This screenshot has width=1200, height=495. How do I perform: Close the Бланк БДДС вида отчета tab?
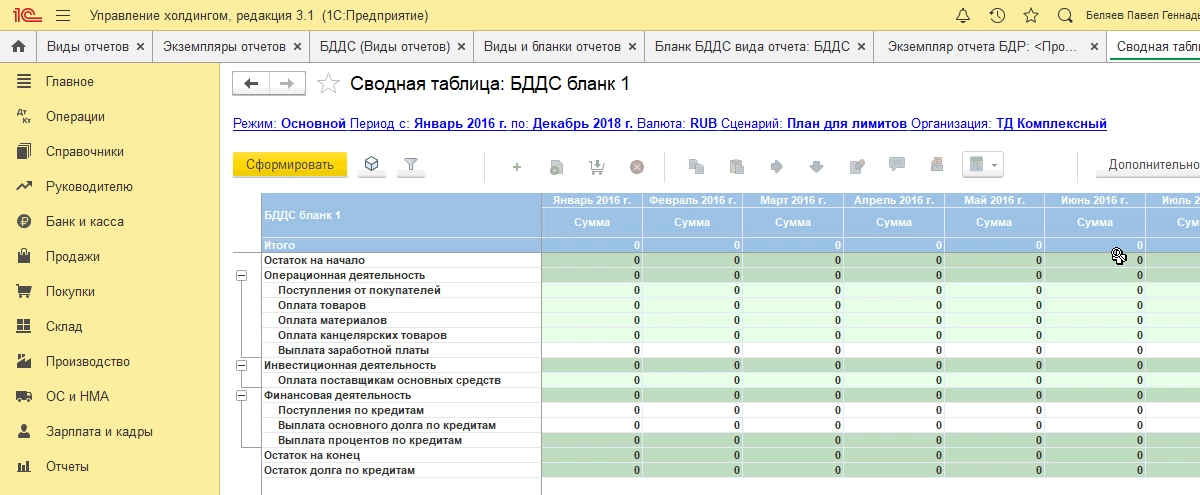(861, 47)
